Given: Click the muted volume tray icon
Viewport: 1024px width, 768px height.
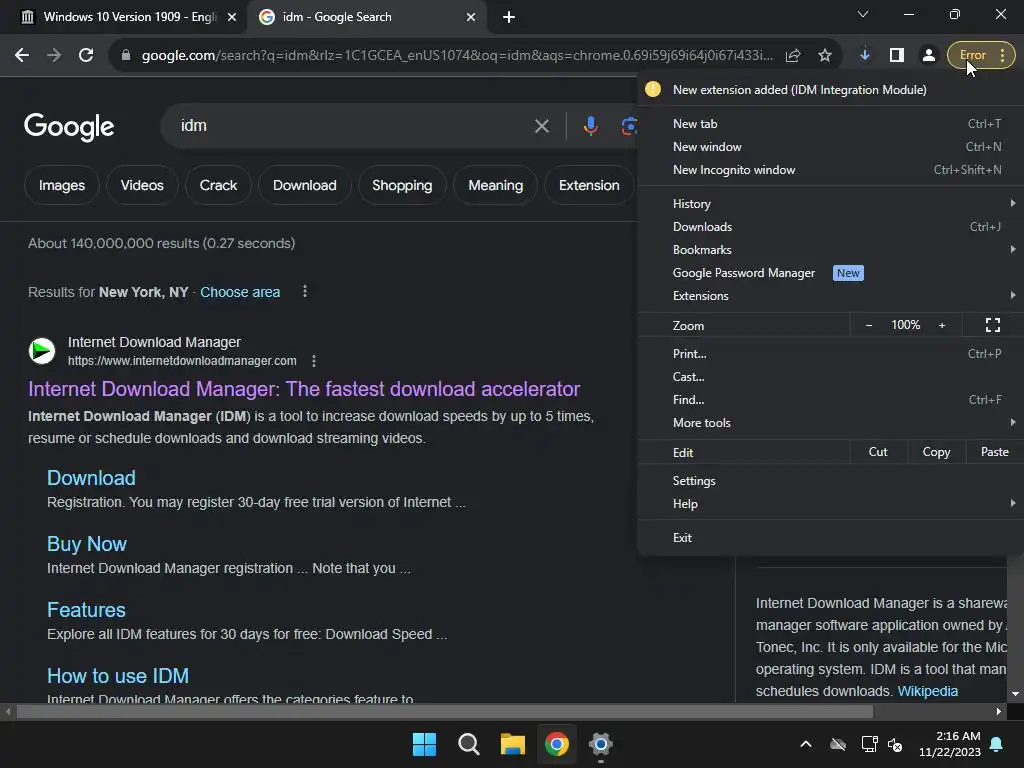Looking at the screenshot, I should click(x=895, y=744).
